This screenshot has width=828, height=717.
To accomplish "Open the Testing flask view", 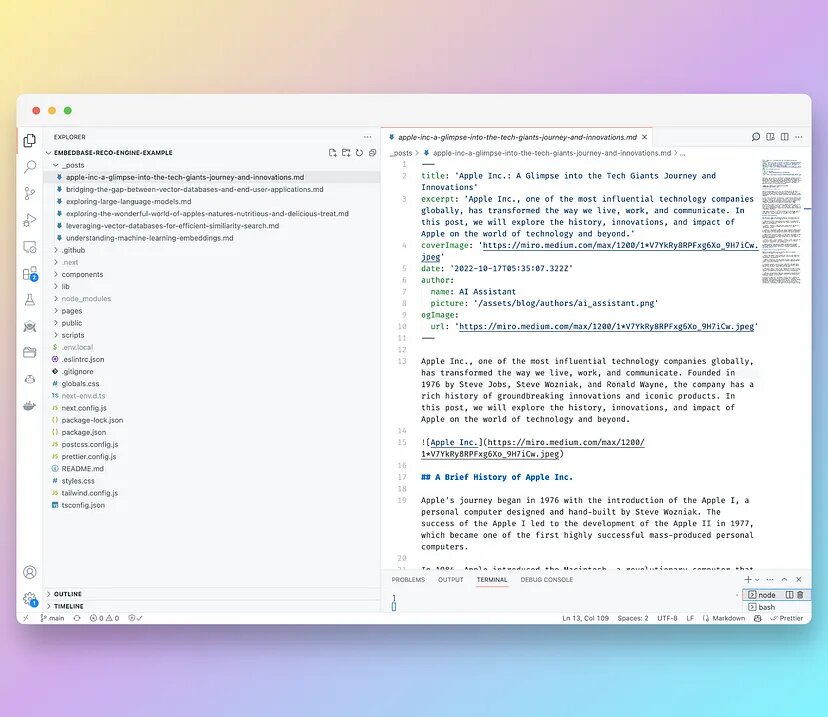I will (30, 300).
